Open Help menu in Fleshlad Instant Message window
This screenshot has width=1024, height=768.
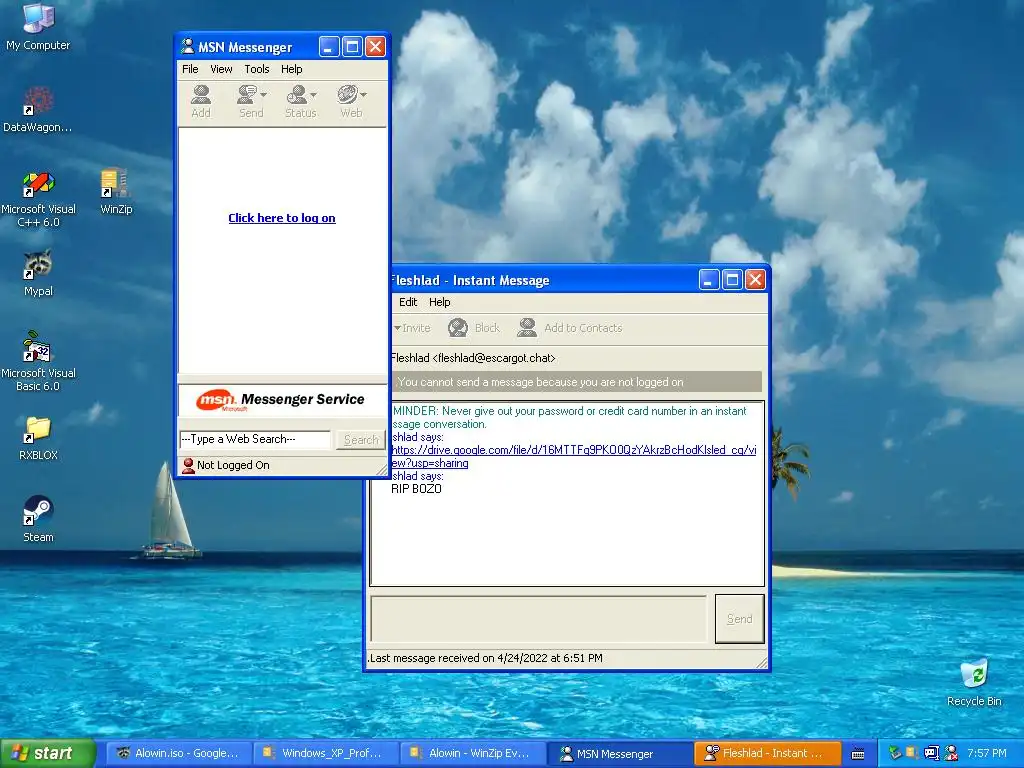coord(440,302)
